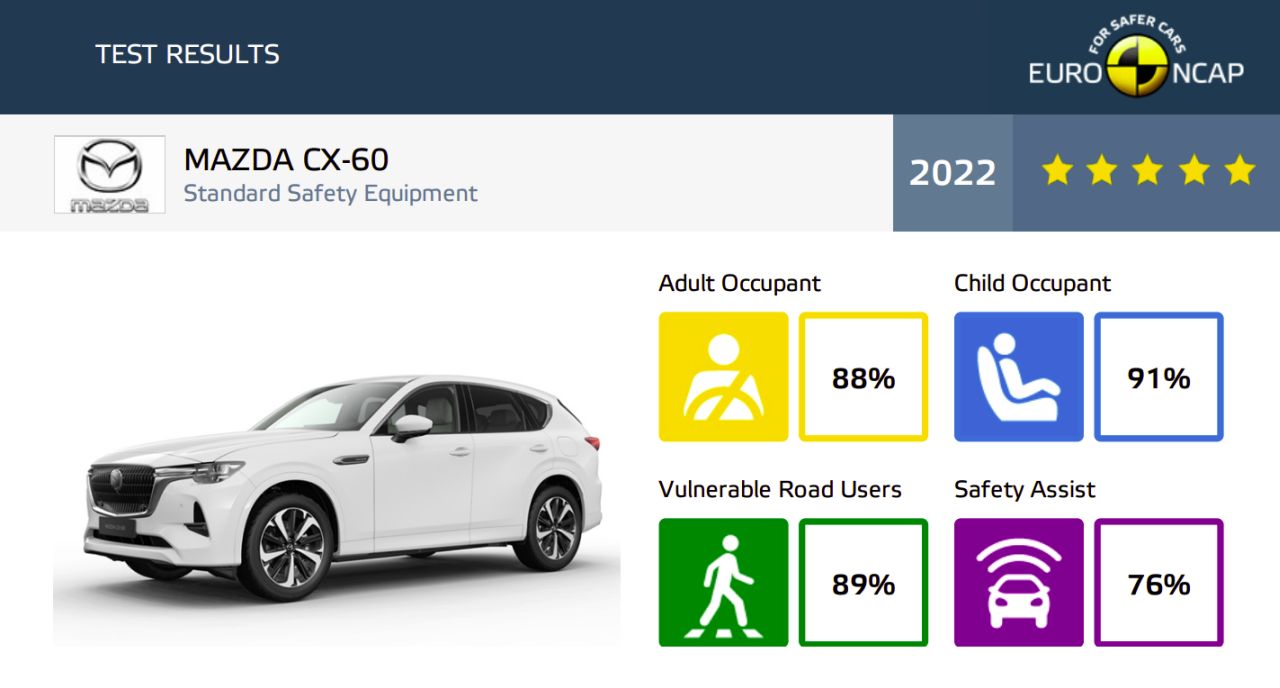Open the 88% Adult Occupant score box

click(864, 377)
